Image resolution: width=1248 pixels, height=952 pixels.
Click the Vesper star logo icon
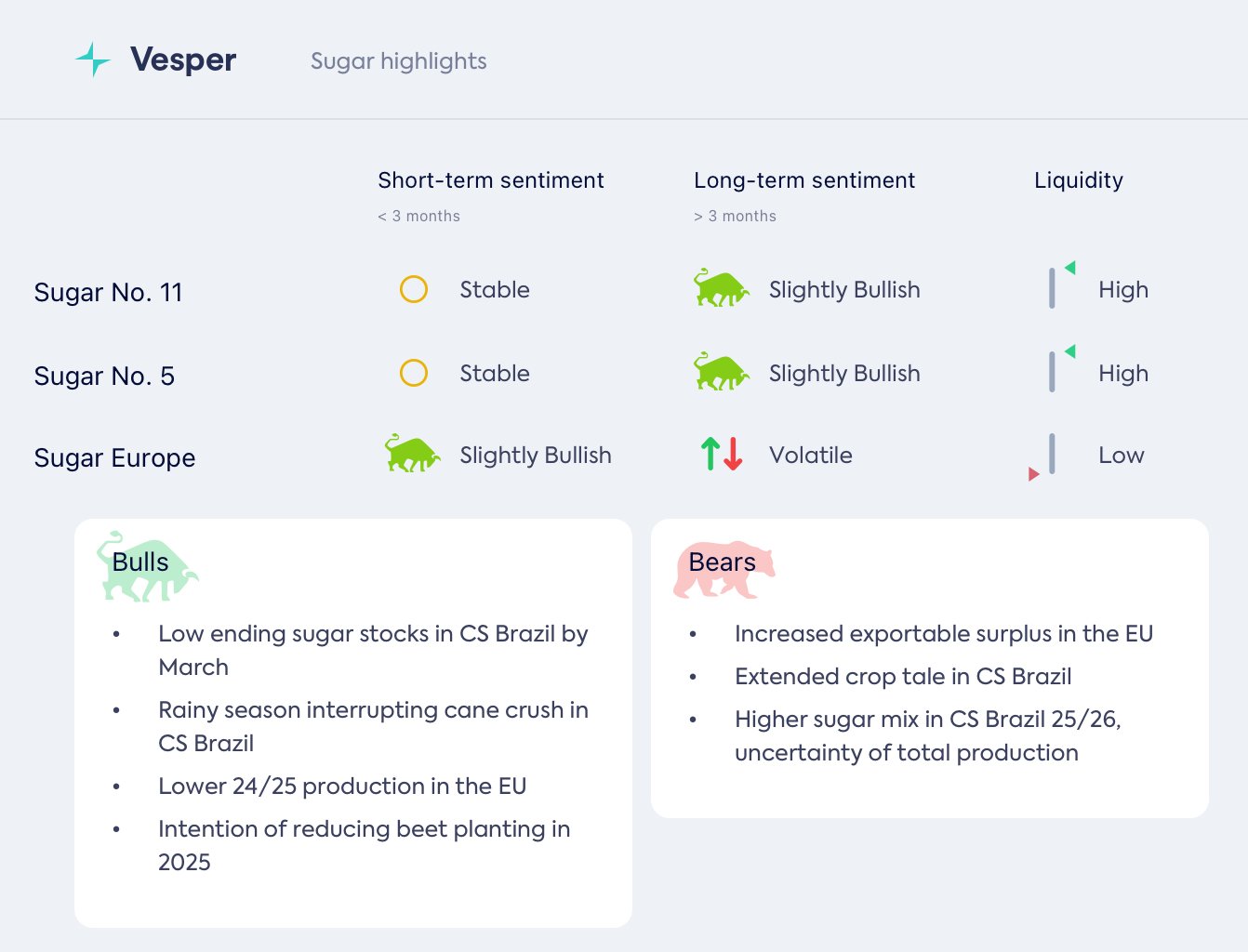click(92, 59)
